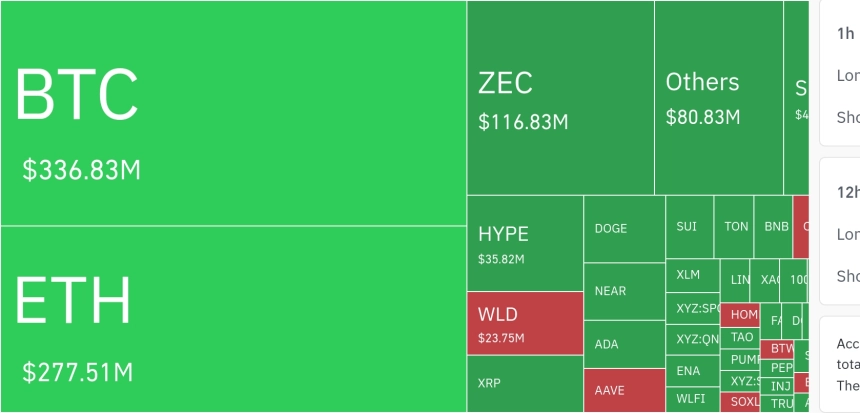Select the ADA tile
Screen dimensions: 860x413
625,344
